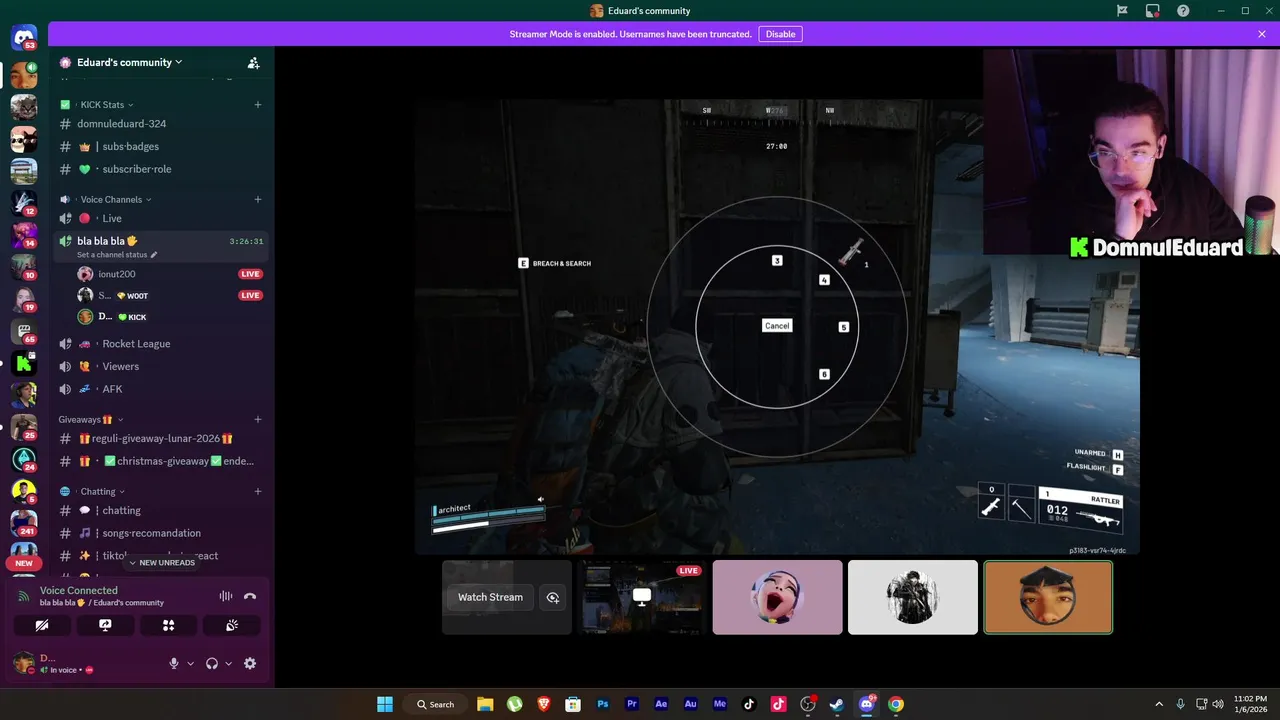Dismiss the Streamer Mode banner

pyautogui.click(x=1262, y=34)
